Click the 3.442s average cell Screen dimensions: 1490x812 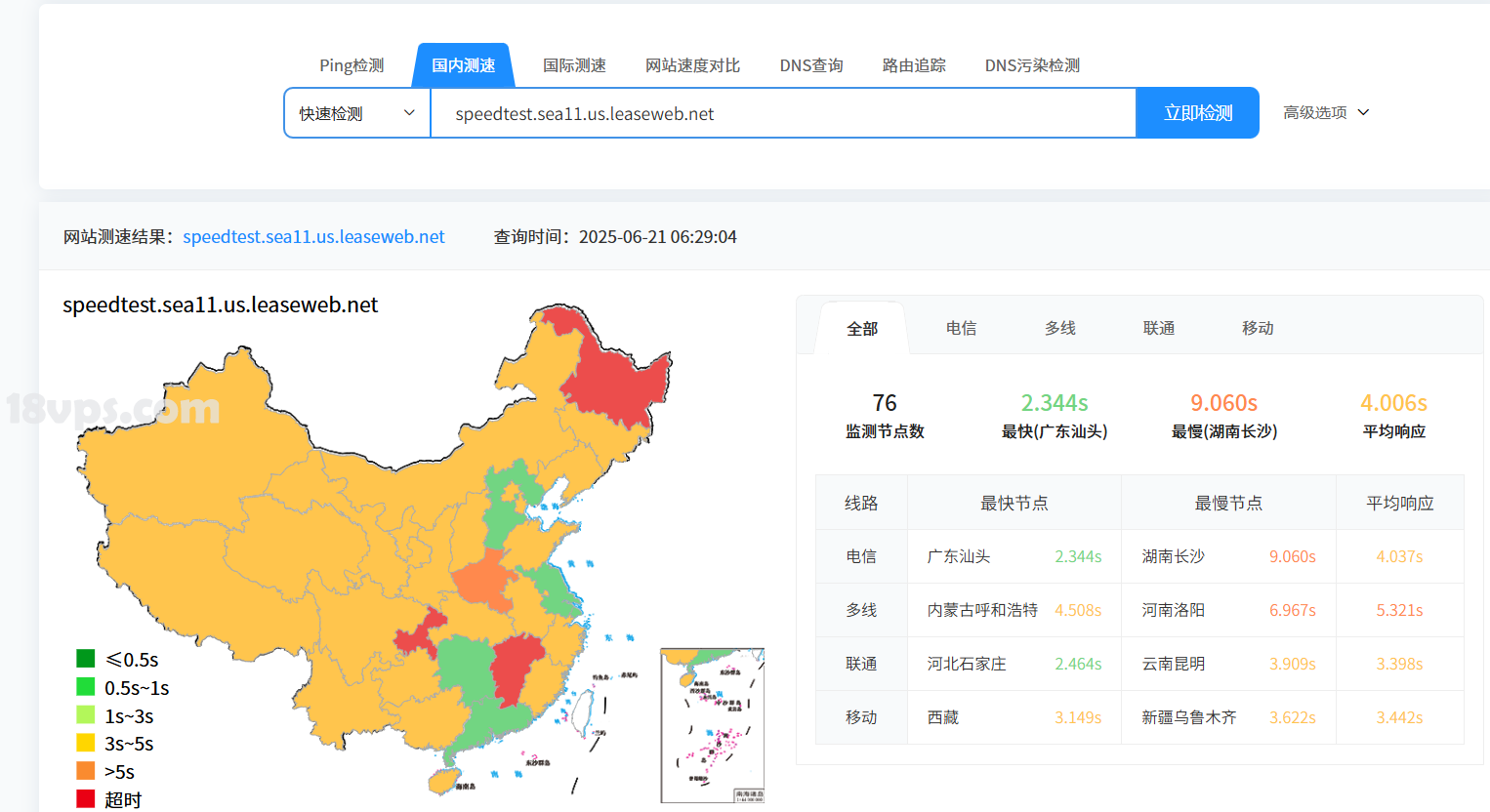point(1399,717)
